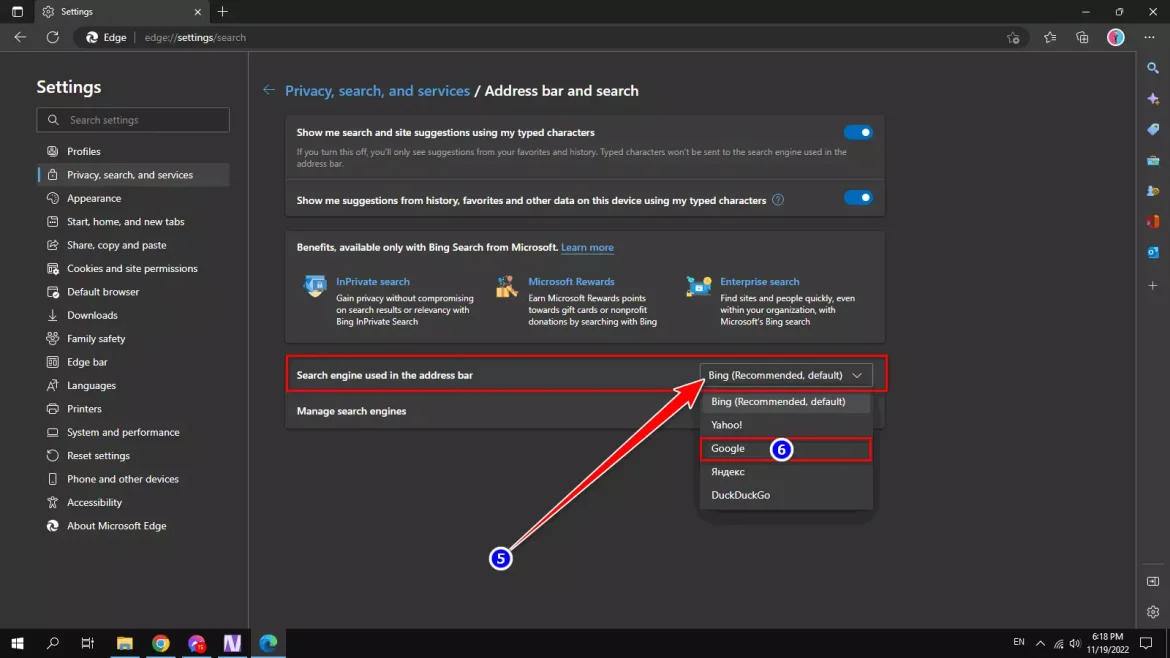Open tab actions menu icon
Screen dimensions: 1170x658
tap(17, 12)
